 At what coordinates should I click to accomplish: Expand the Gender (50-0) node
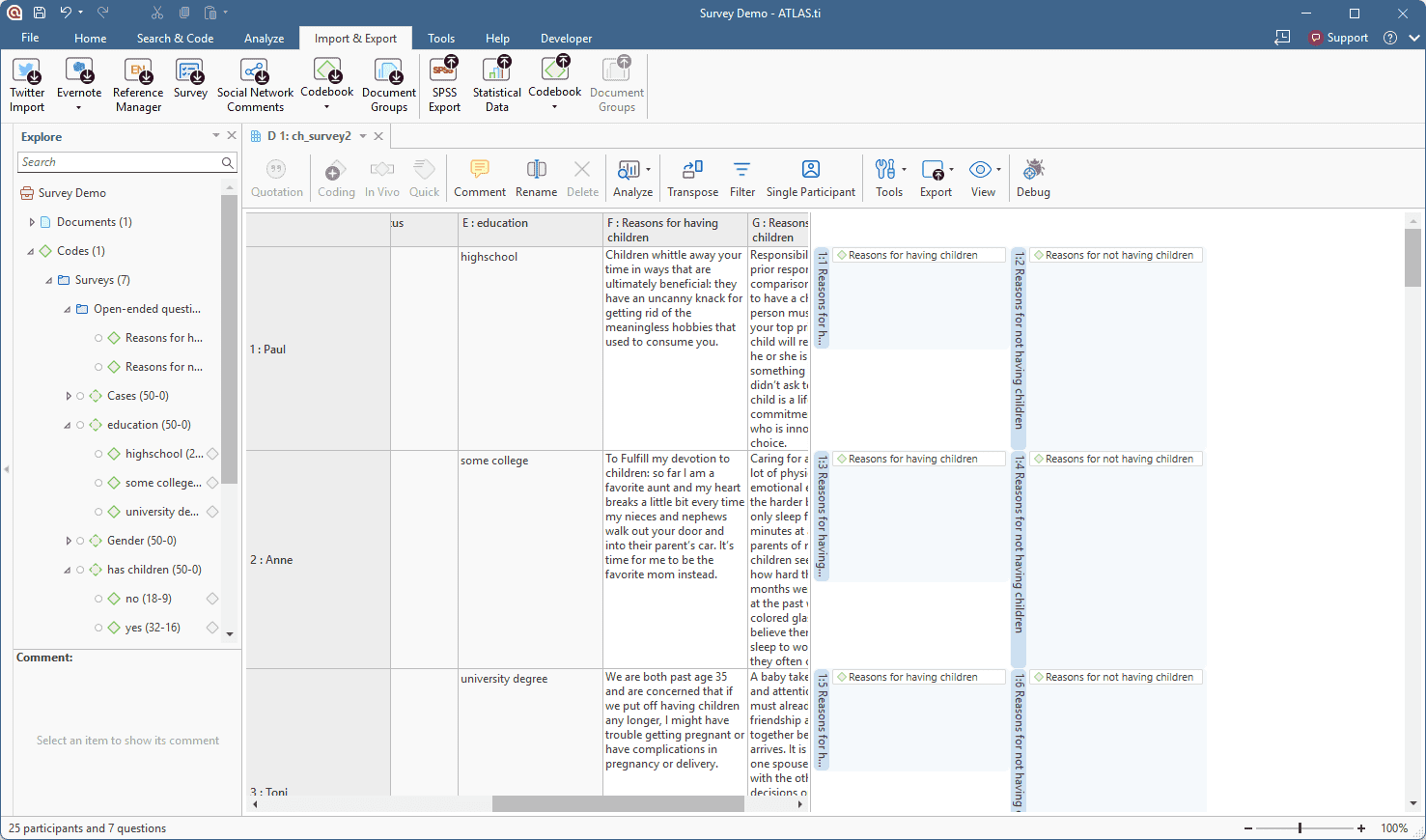68,541
